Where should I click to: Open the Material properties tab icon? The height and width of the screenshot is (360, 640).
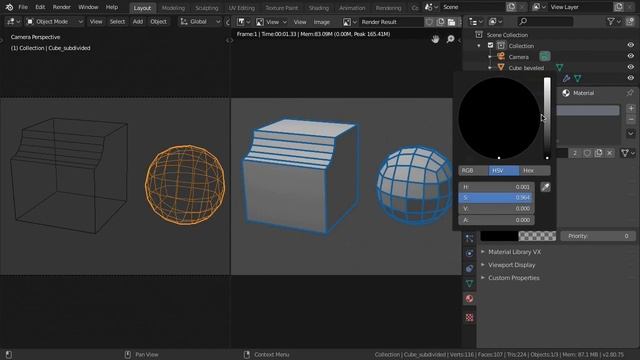click(469, 299)
